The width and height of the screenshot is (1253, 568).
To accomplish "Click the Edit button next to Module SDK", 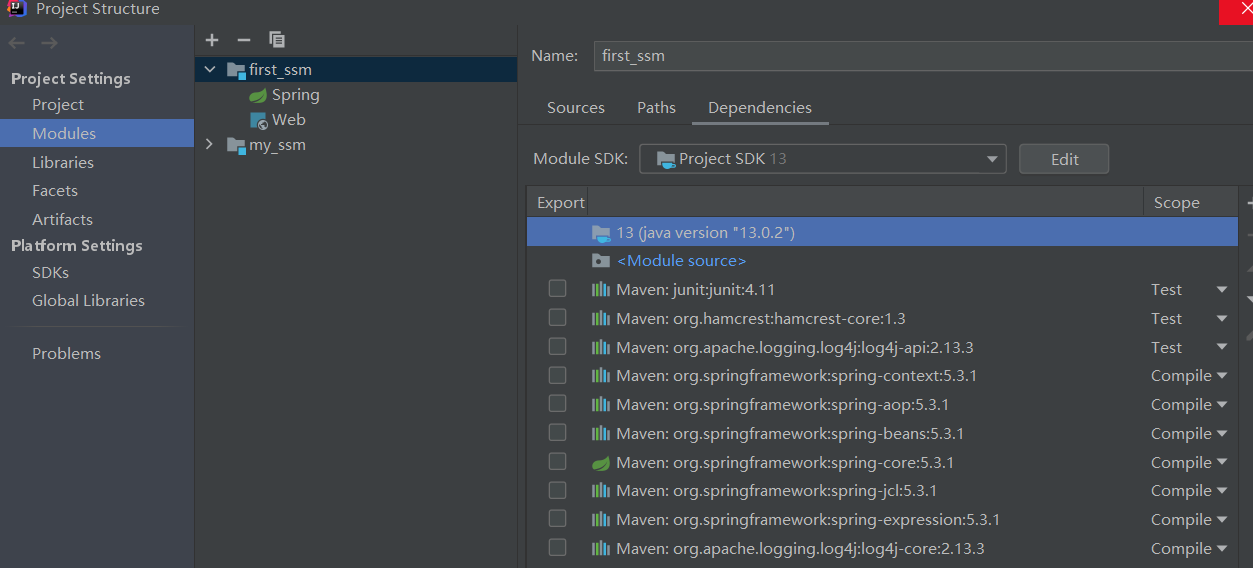I will click(1064, 159).
